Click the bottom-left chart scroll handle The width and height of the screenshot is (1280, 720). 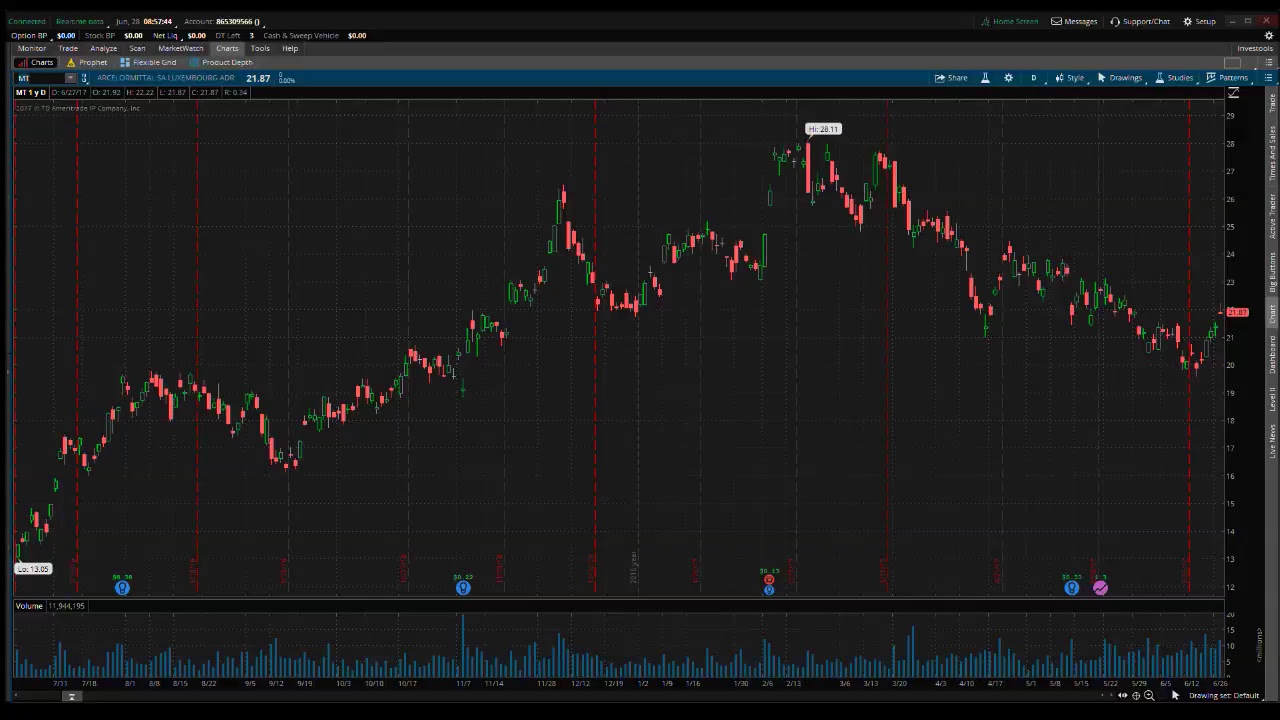(x=71, y=696)
